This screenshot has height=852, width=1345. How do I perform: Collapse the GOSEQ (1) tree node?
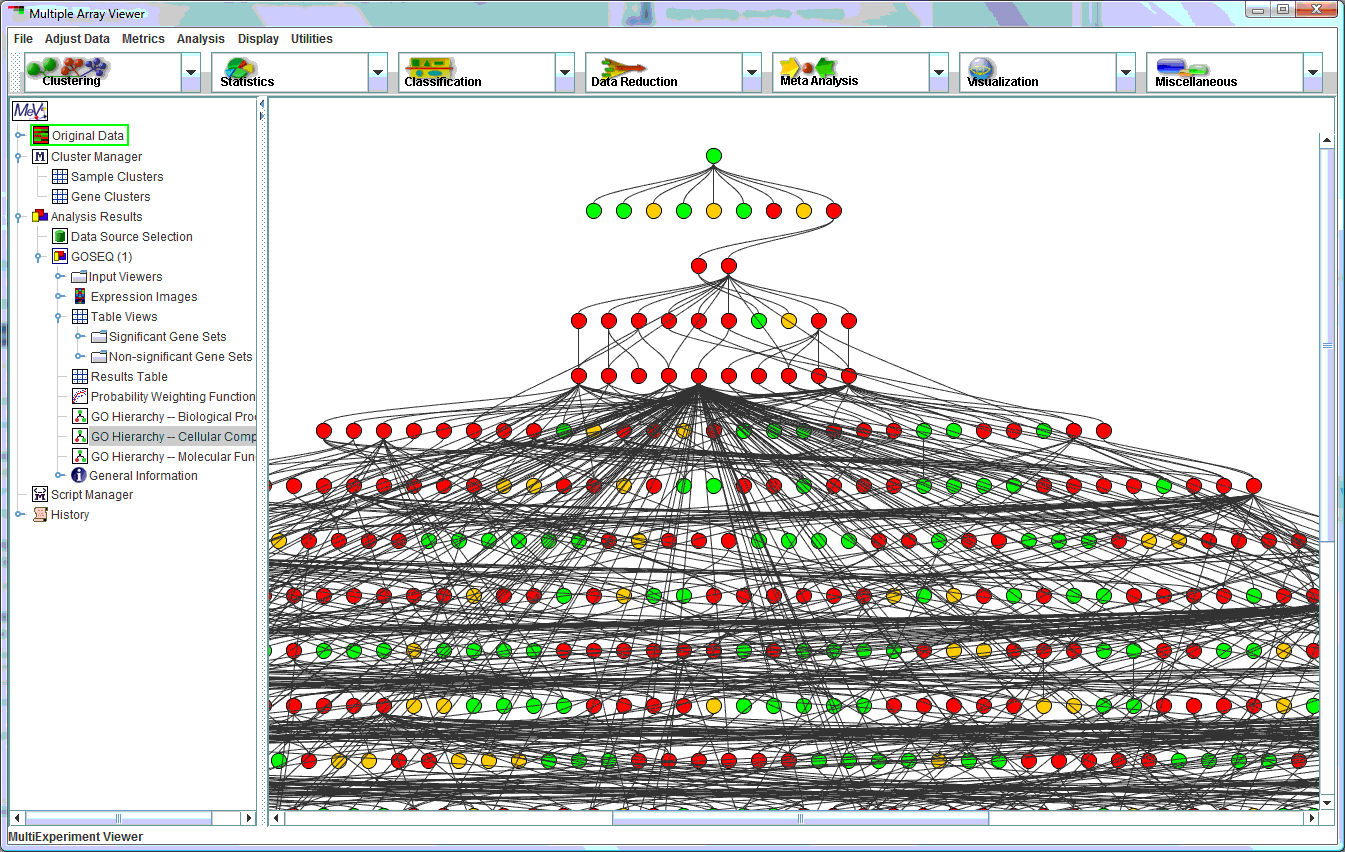(x=39, y=257)
